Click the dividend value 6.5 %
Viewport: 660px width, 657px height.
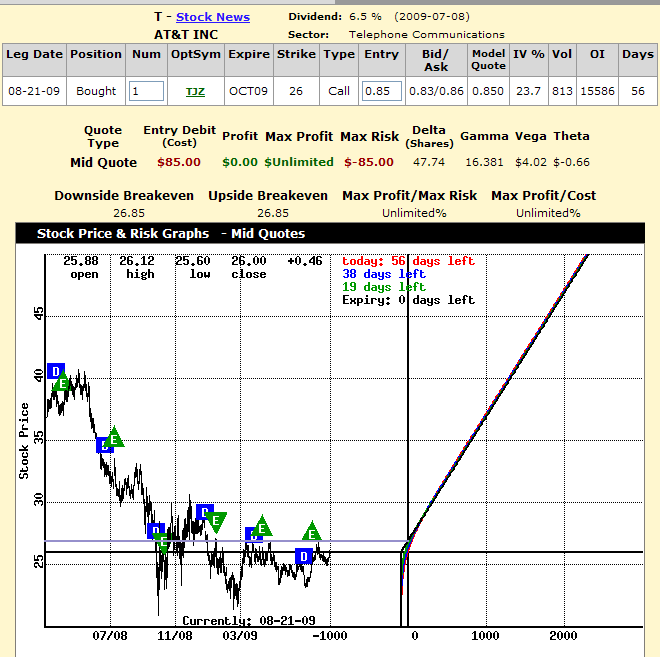[365, 17]
